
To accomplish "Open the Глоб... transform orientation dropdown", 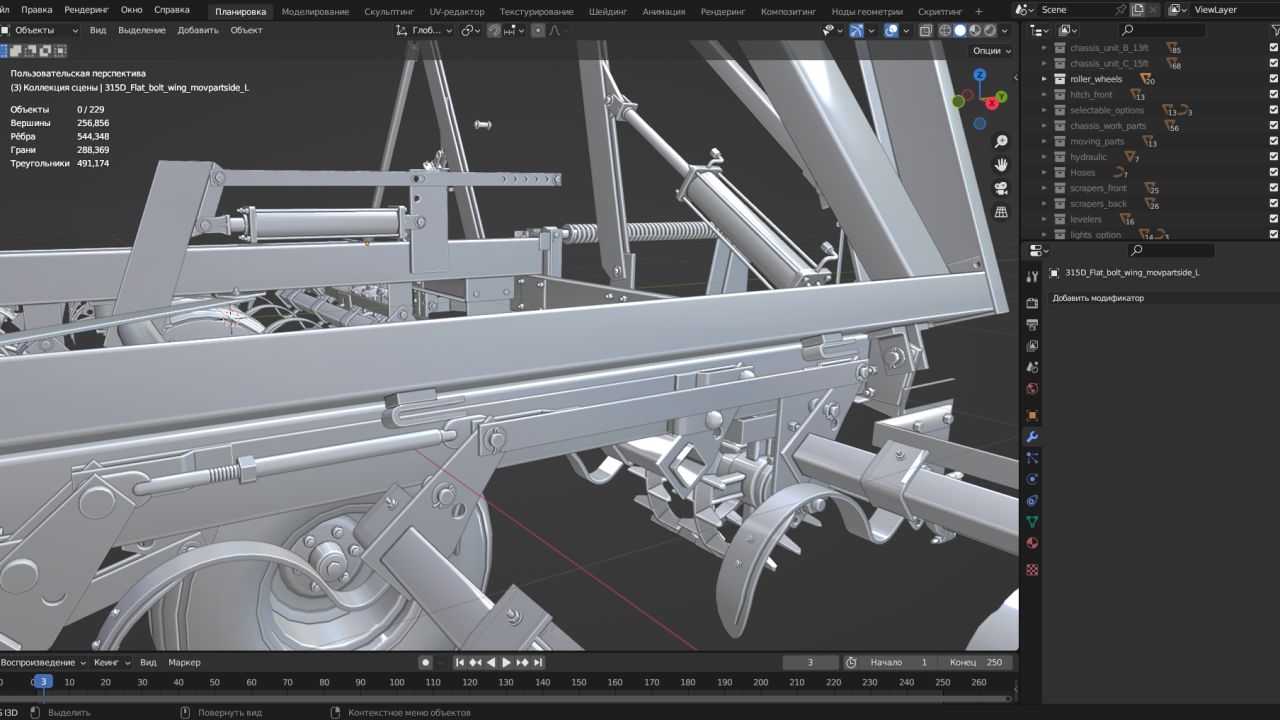I will click(425, 30).
